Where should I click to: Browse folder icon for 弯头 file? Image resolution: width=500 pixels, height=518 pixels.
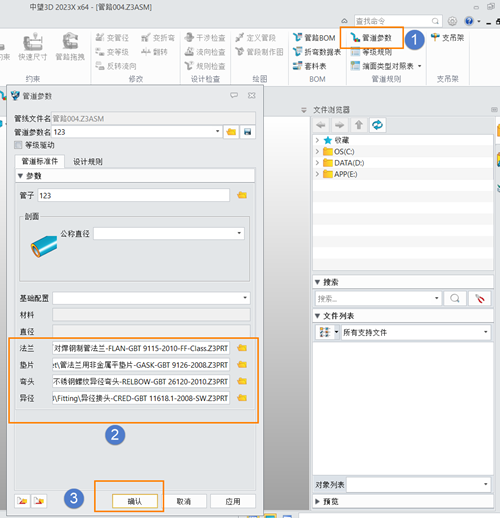pos(242,381)
